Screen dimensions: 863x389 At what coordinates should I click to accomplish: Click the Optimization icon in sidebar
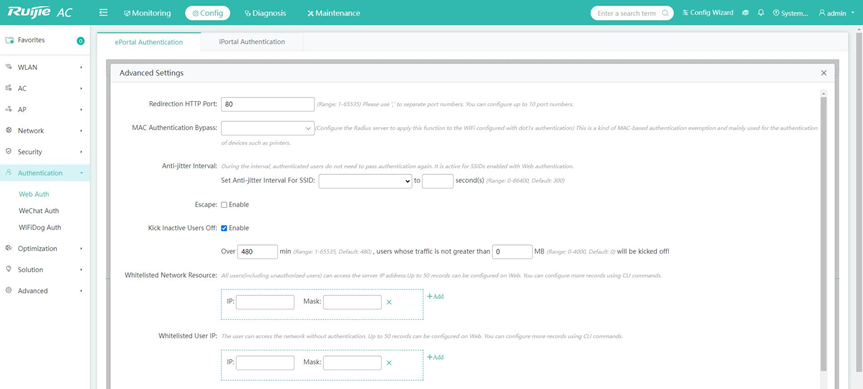[8, 248]
